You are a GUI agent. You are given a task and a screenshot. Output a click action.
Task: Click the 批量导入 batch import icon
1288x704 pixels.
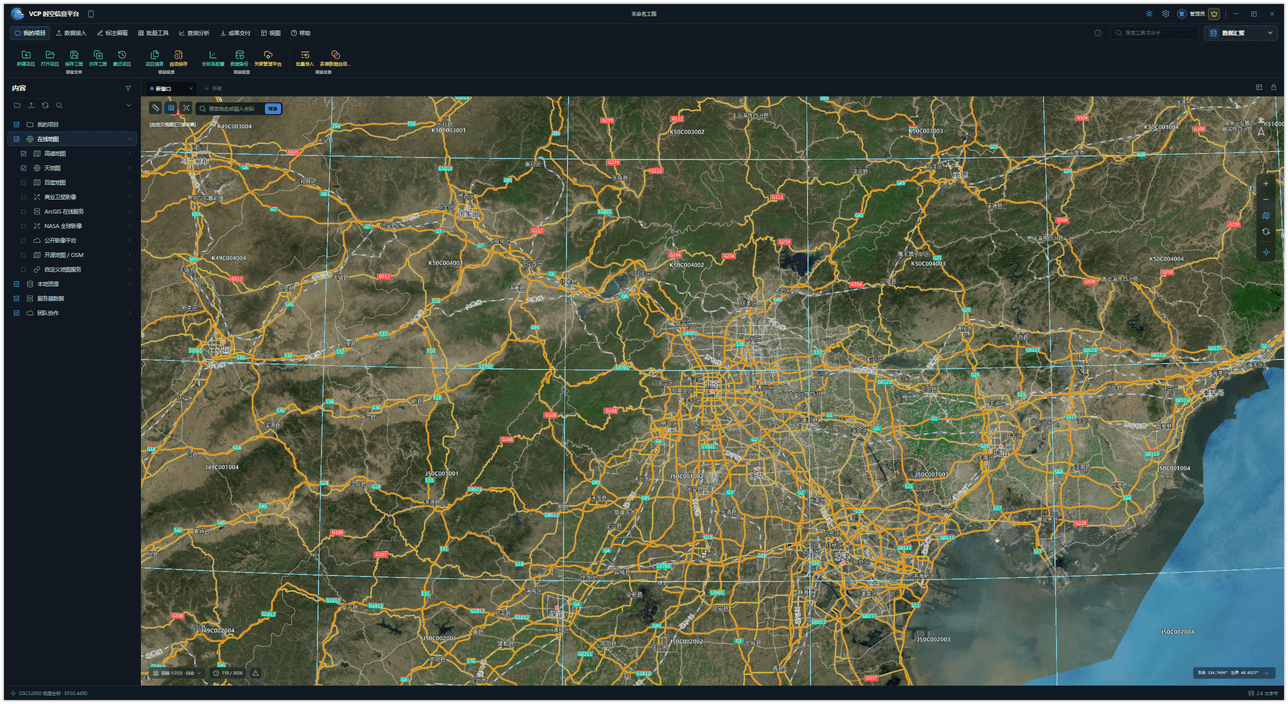(x=305, y=55)
